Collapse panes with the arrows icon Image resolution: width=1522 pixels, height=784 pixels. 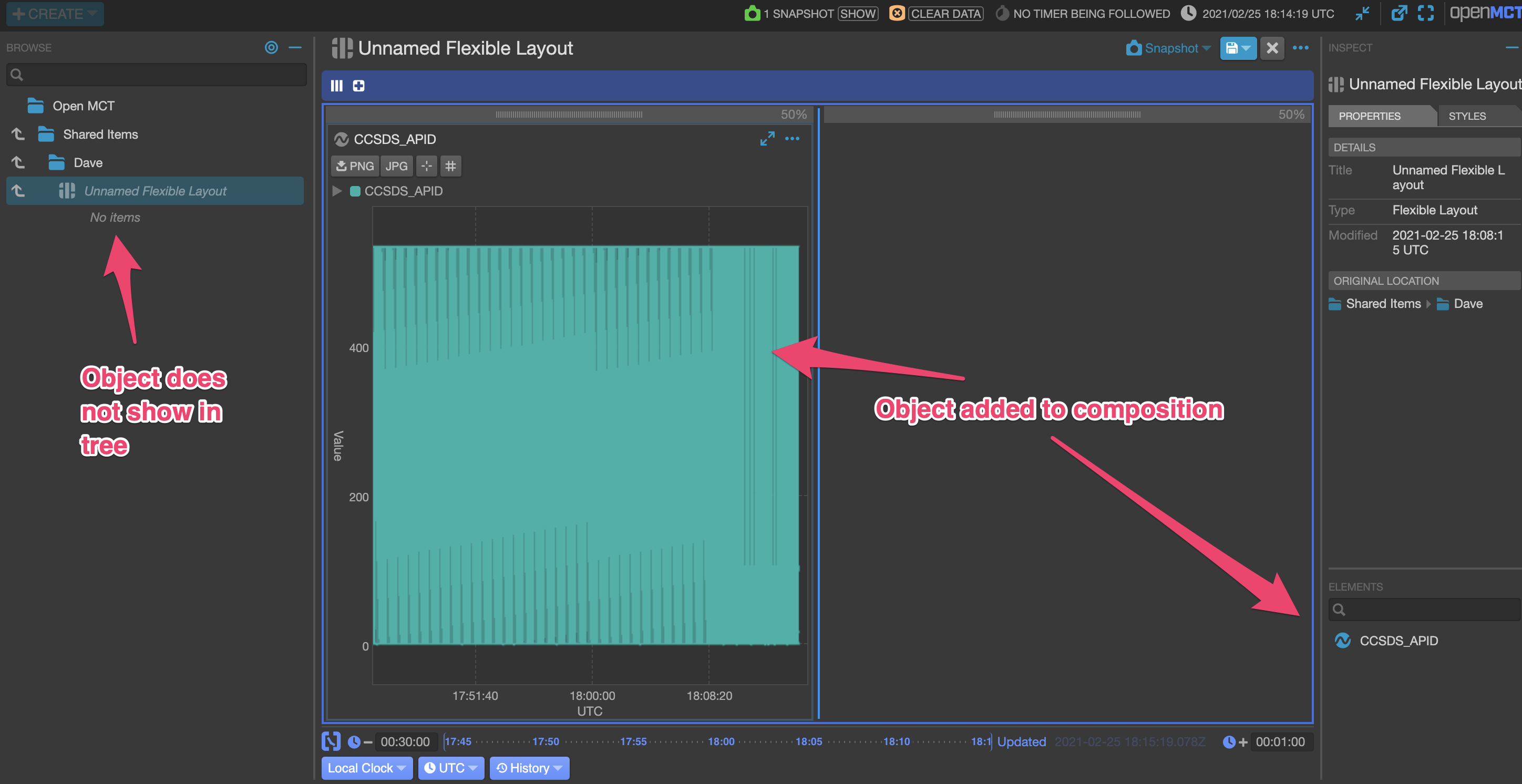click(1363, 13)
